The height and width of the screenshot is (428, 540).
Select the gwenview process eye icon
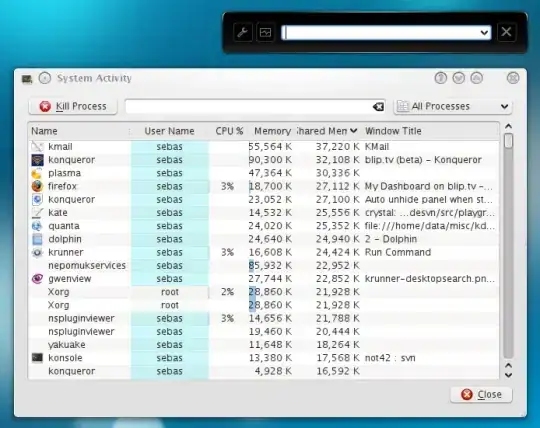click(37, 279)
